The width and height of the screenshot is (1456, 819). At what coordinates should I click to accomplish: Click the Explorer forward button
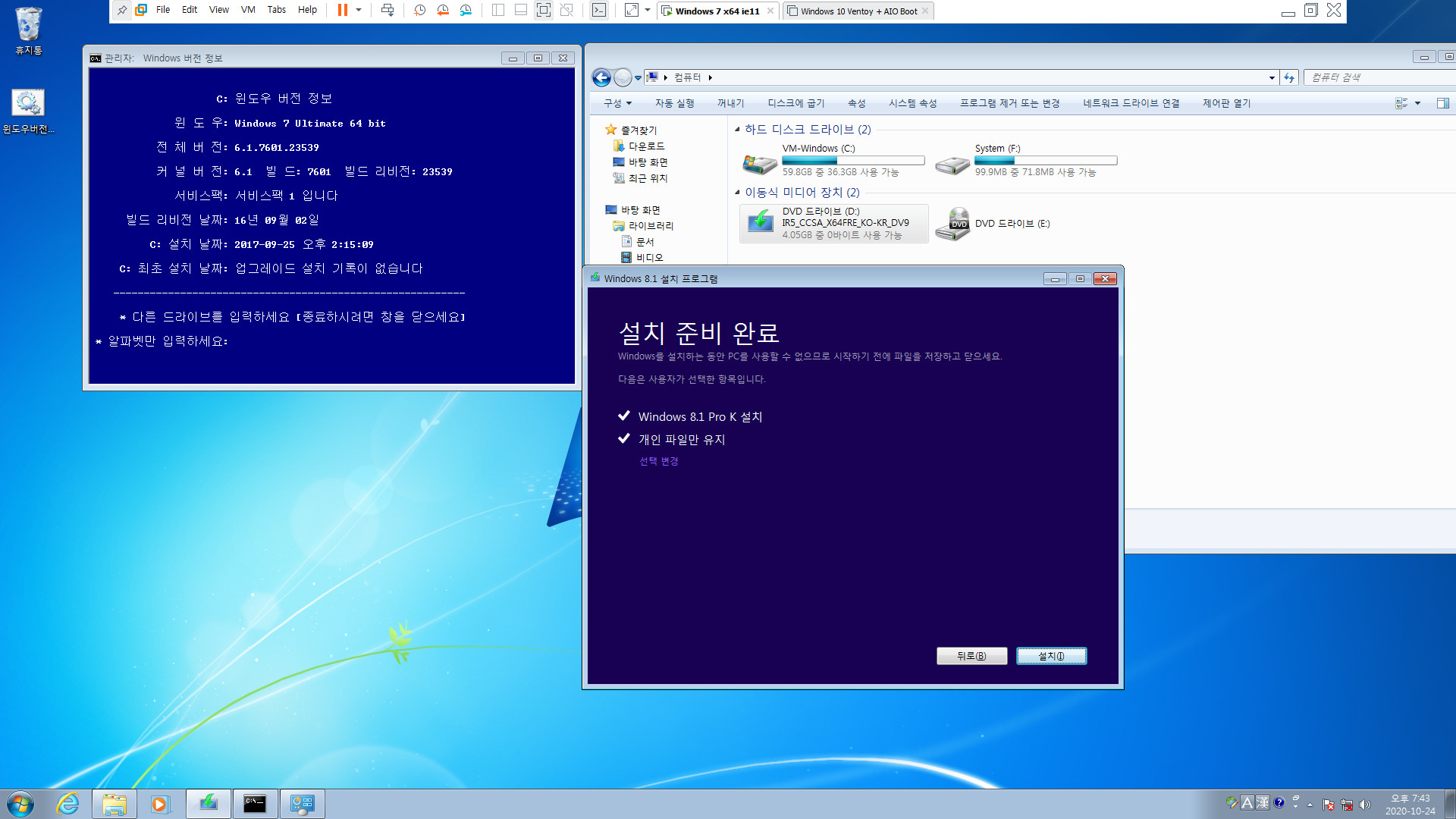tap(623, 77)
